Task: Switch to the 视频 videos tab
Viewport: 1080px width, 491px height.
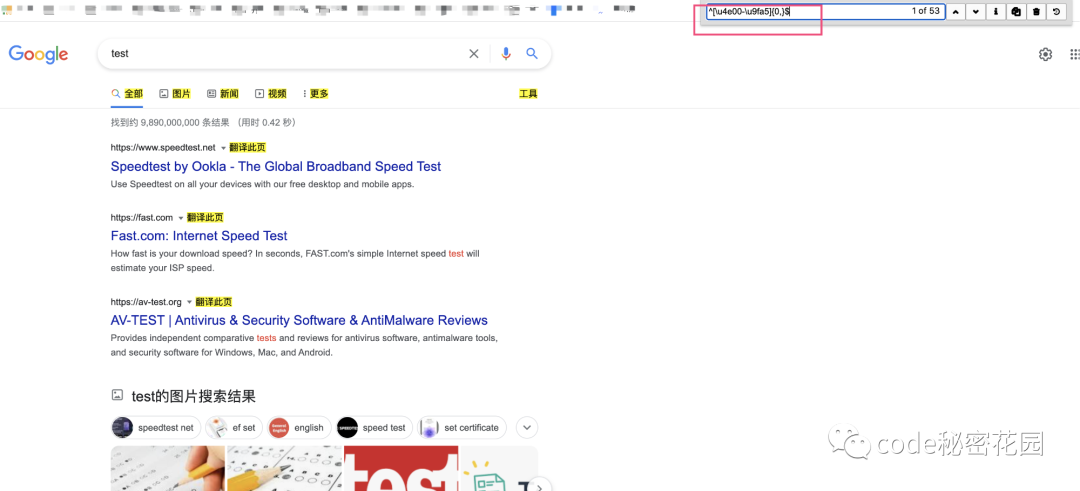Action: (x=271, y=94)
